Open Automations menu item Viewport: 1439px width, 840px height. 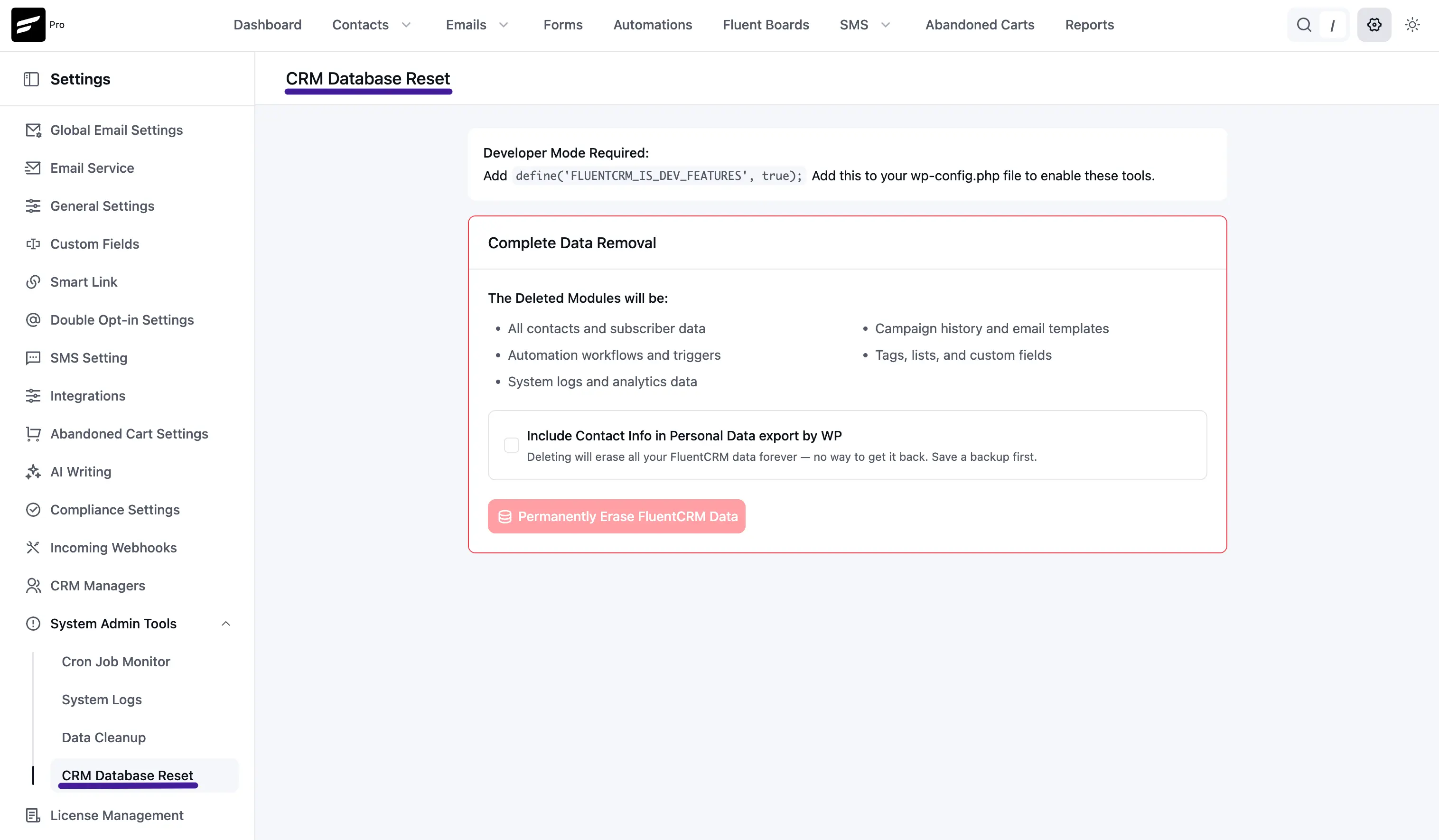(x=653, y=25)
